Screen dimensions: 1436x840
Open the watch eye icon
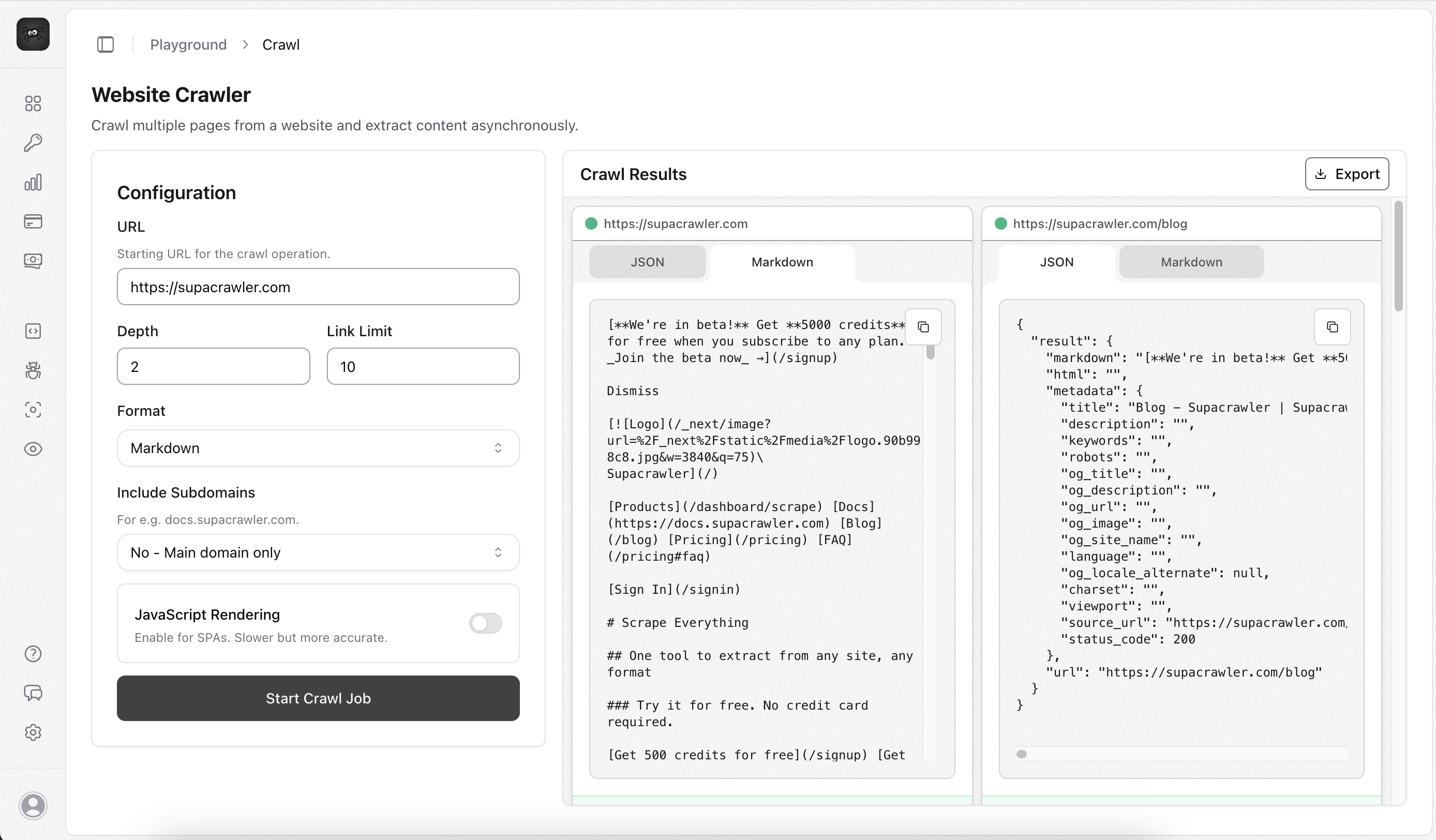click(x=33, y=449)
